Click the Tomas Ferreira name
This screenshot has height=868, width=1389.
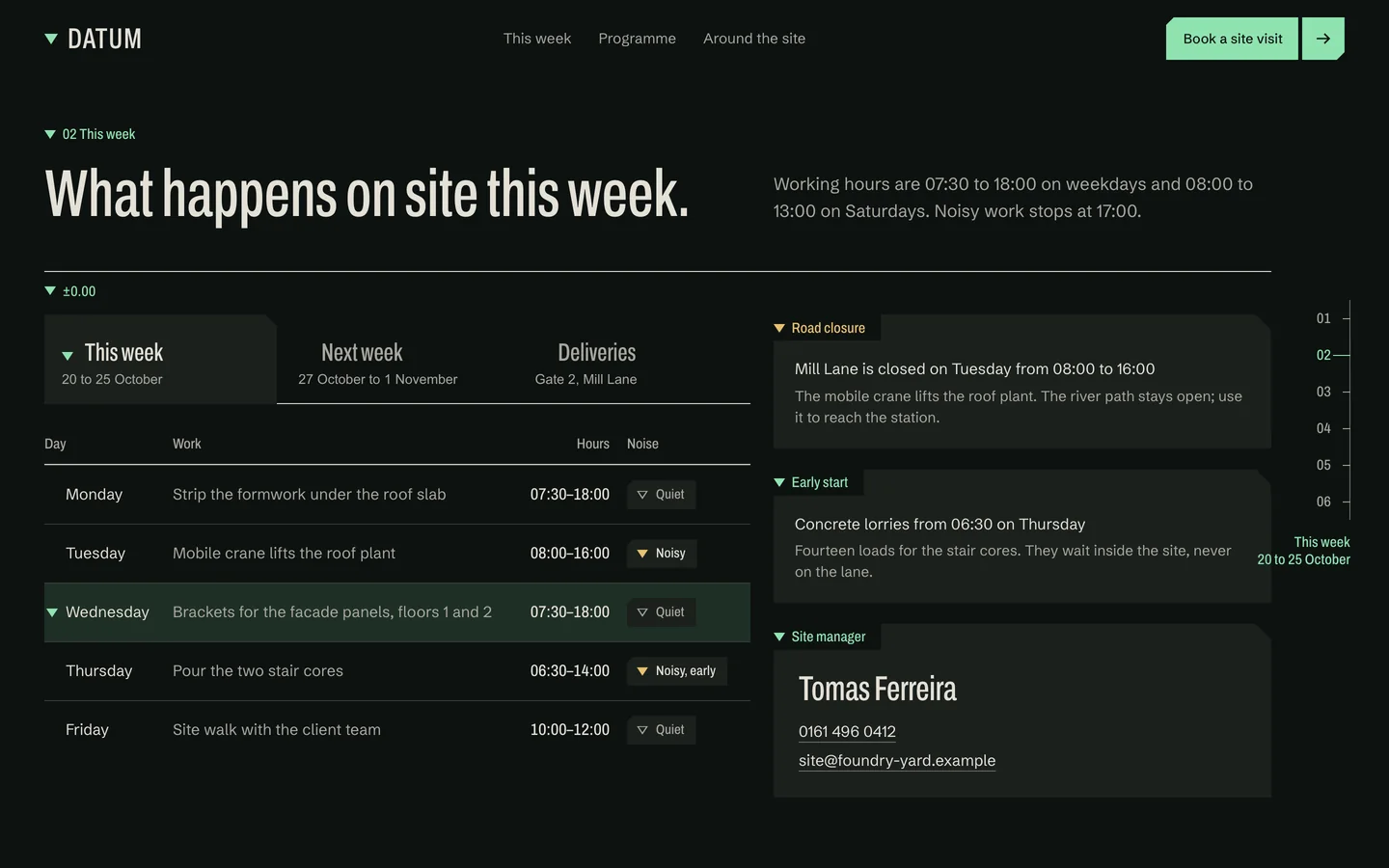click(x=878, y=689)
